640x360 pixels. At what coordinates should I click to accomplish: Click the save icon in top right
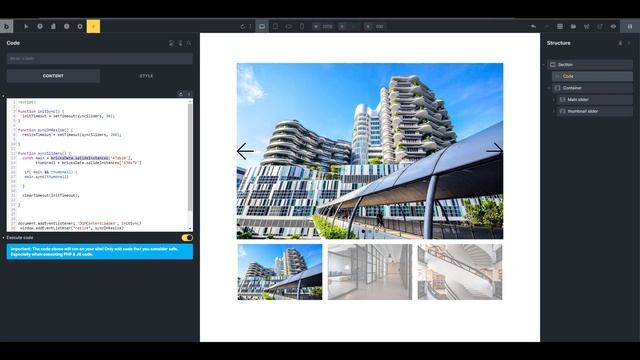630,27
